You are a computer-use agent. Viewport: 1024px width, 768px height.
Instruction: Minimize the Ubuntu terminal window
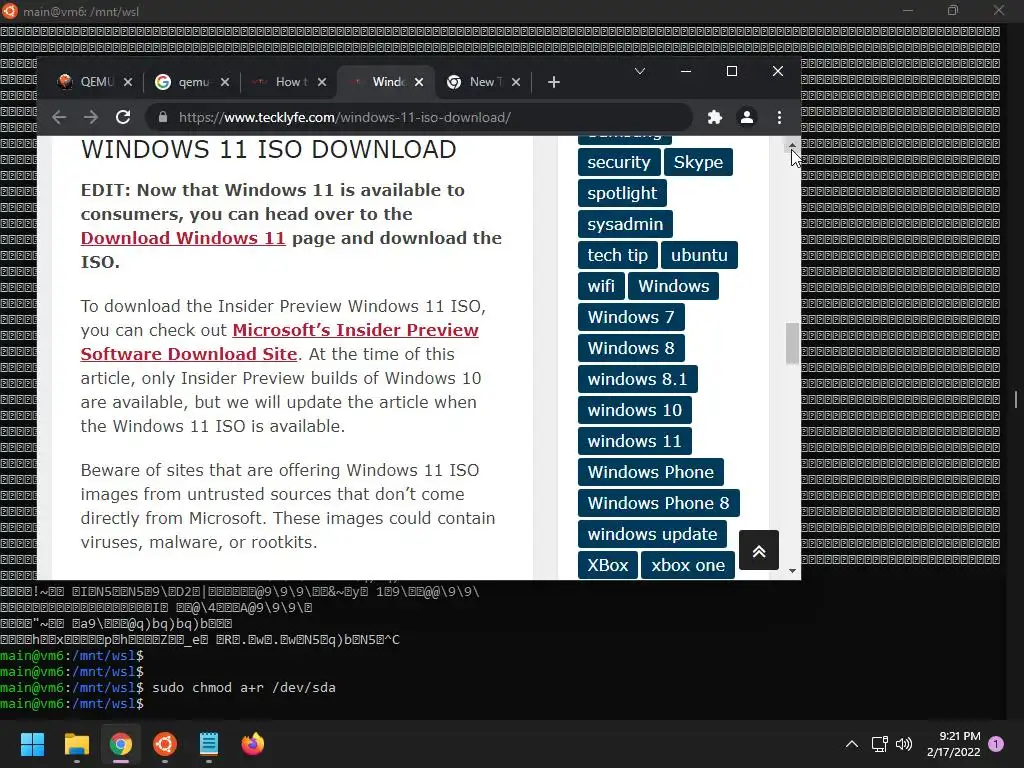(x=908, y=10)
